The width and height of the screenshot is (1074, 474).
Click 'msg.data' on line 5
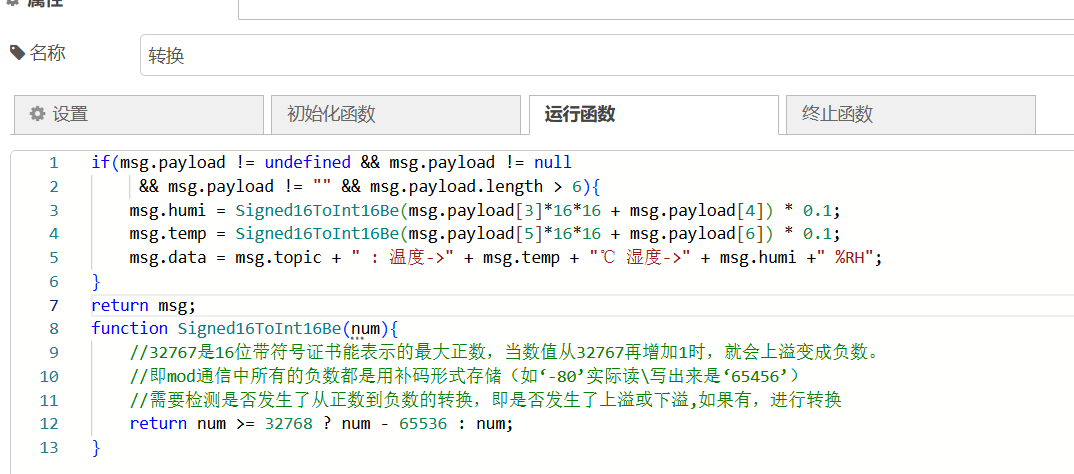[x=168, y=258]
